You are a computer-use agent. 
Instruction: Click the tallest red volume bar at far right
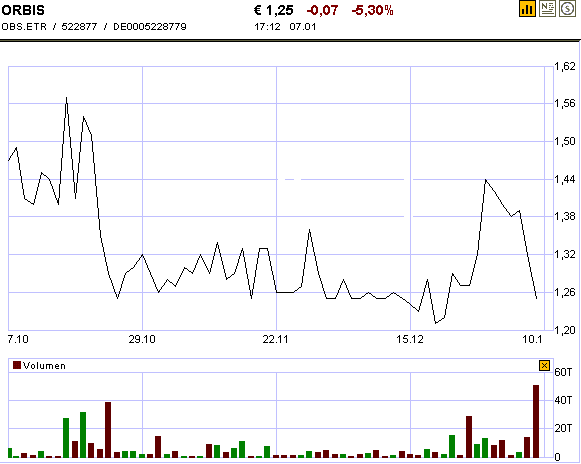pyautogui.click(x=536, y=421)
